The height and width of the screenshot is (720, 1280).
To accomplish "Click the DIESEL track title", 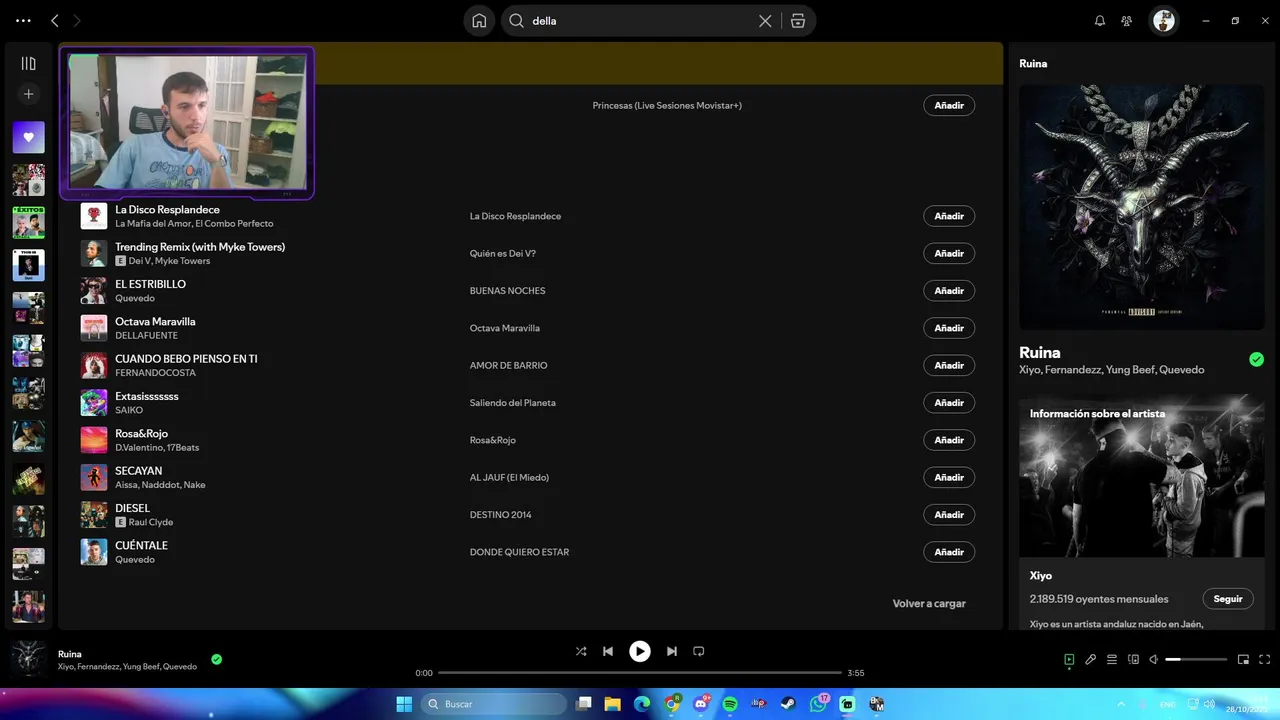I will pyautogui.click(x=132, y=508).
